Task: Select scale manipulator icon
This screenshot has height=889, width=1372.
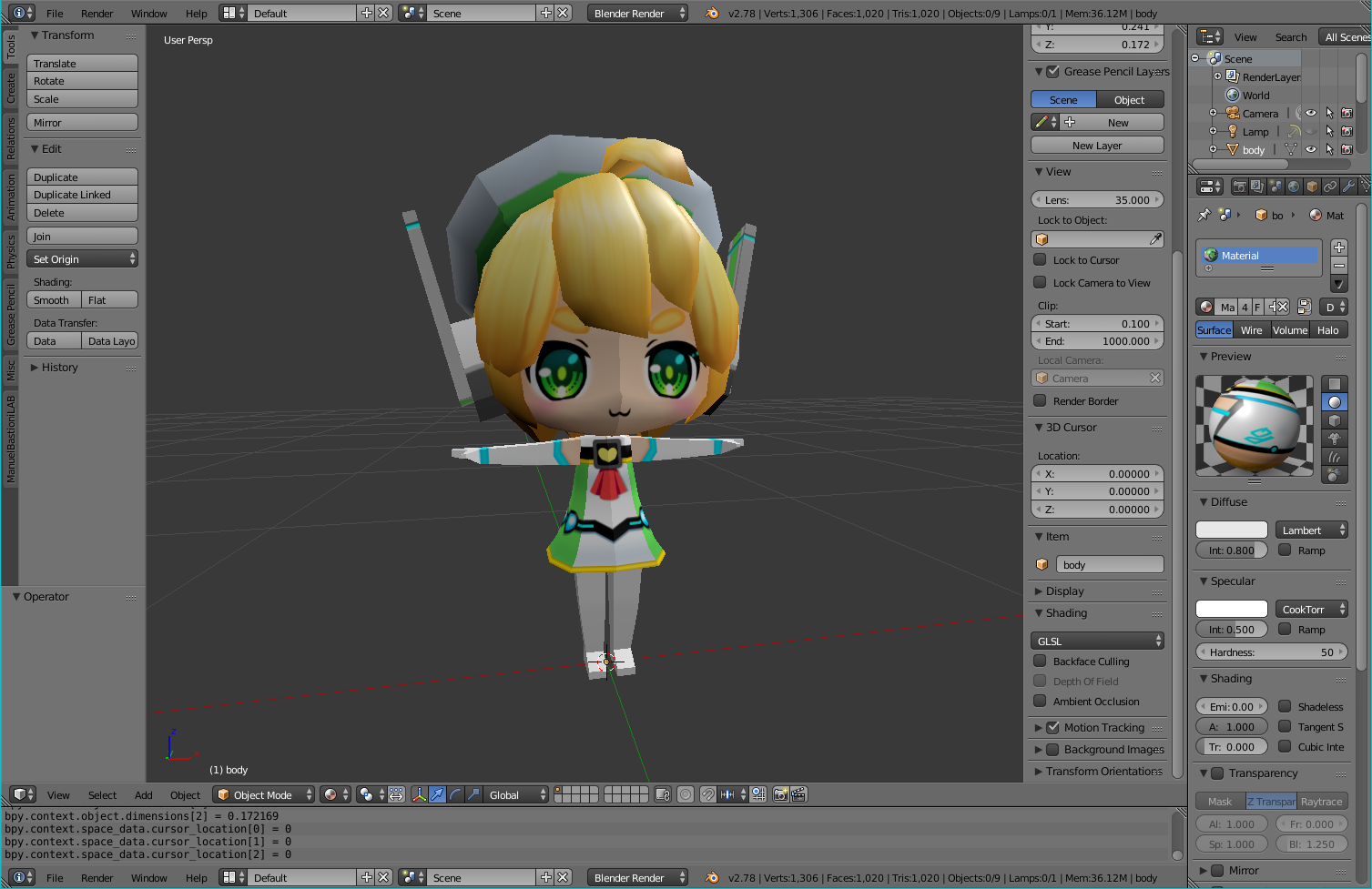Action: (473, 794)
